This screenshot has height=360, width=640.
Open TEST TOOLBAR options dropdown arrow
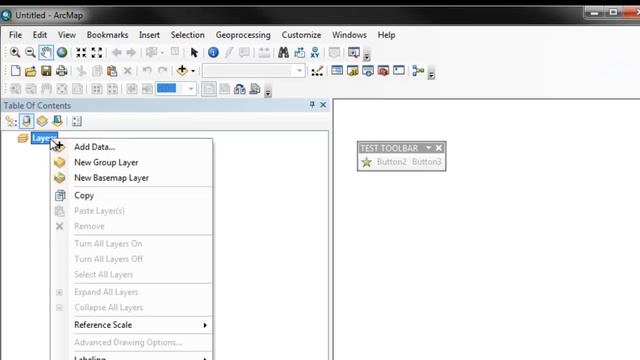tap(429, 148)
